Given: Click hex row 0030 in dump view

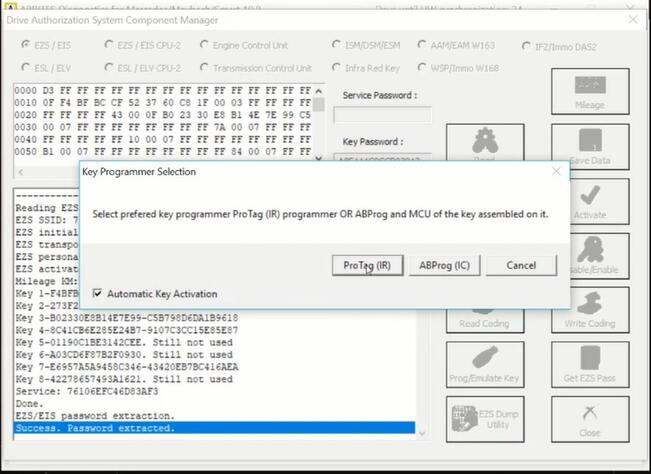Looking at the screenshot, I should tap(163, 127).
